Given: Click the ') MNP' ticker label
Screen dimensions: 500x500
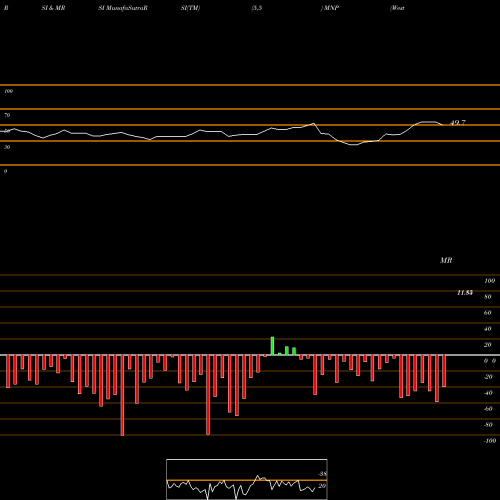Looking at the screenshot, I should click(330, 8).
